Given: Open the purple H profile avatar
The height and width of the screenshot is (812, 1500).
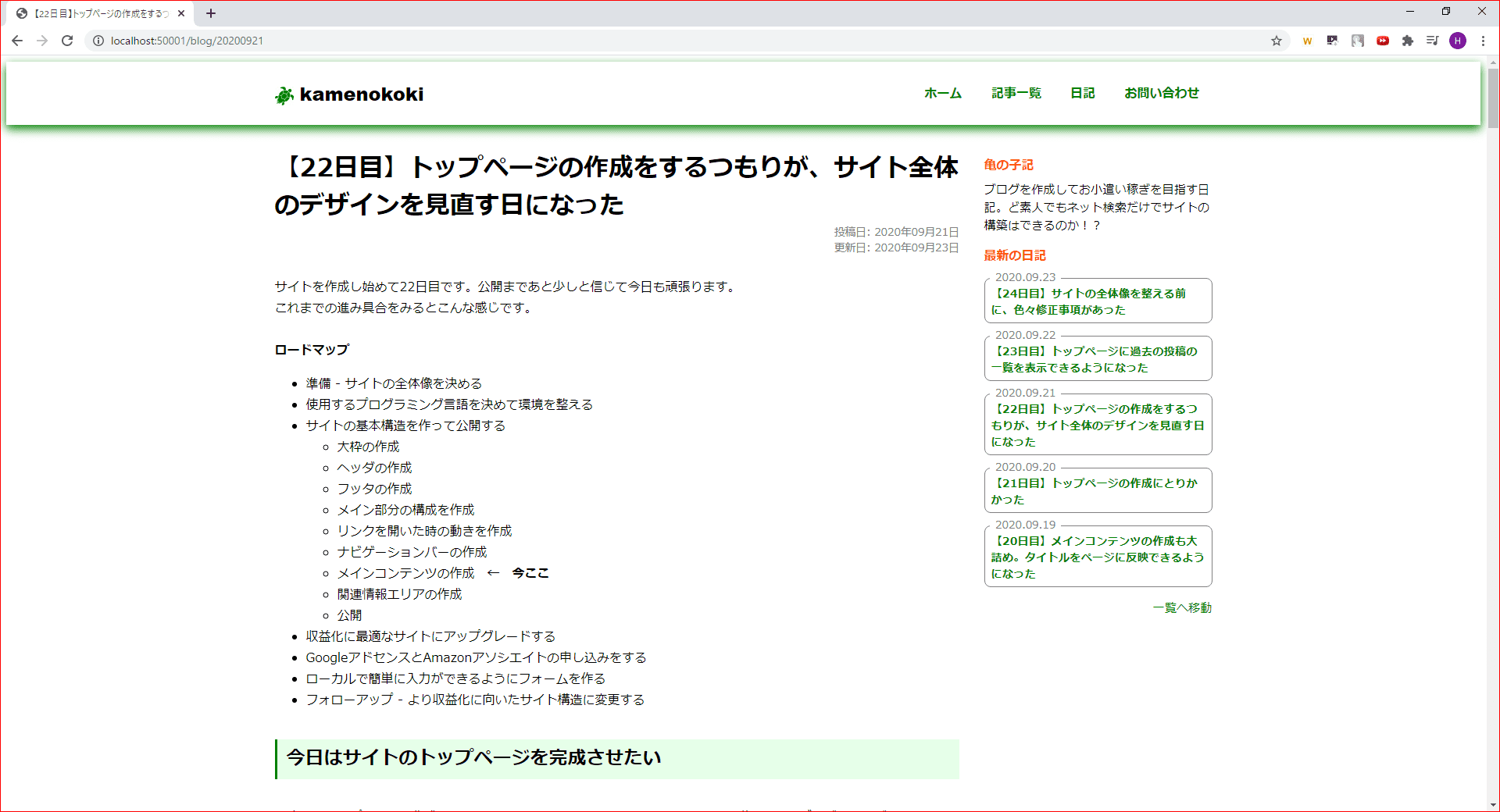Looking at the screenshot, I should coord(1458,41).
